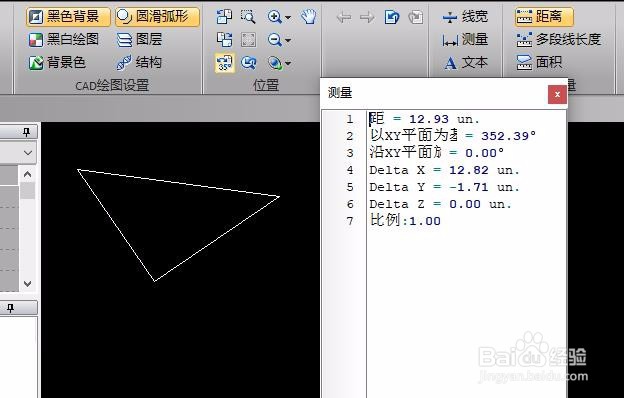
Task: Choose the 背景色 background color option
Action: 57,62
